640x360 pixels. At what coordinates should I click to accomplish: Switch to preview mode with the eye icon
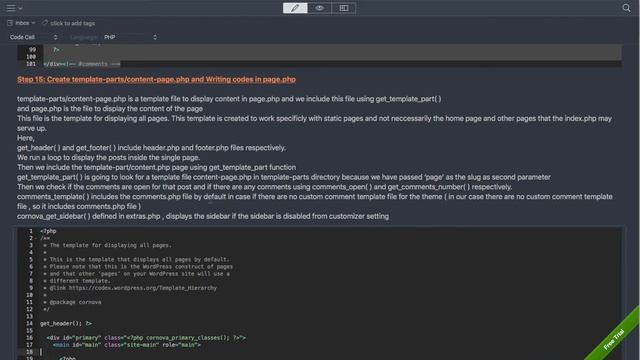pyautogui.click(x=319, y=8)
